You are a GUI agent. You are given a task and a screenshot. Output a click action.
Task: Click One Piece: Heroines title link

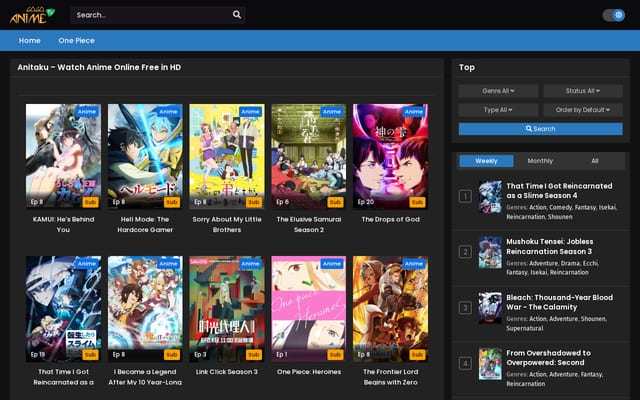coord(309,372)
